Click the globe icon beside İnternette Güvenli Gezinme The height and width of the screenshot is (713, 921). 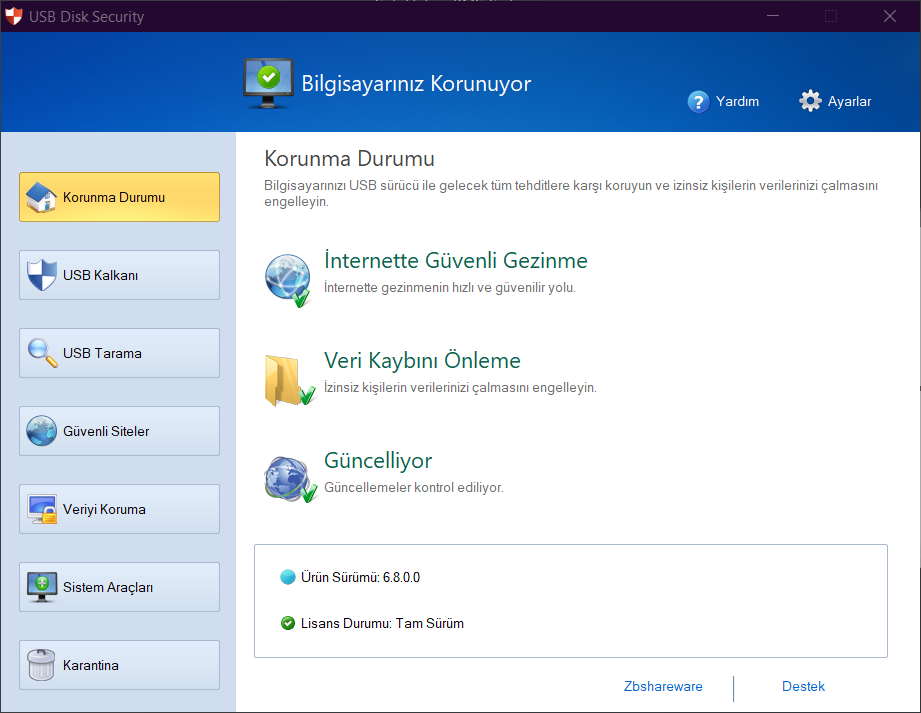tap(288, 278)
